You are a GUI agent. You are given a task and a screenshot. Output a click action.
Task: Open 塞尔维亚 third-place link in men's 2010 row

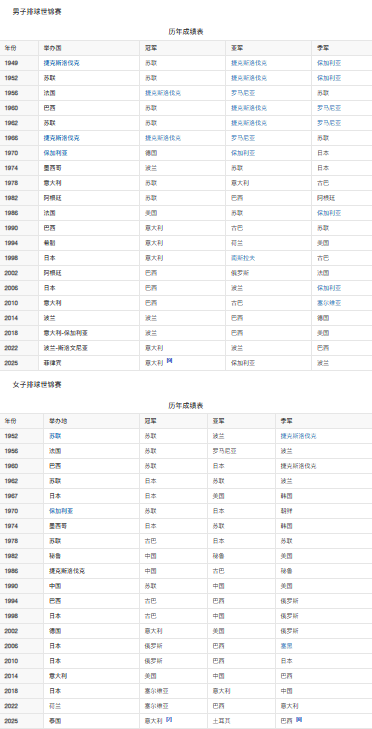pos(329,303)
